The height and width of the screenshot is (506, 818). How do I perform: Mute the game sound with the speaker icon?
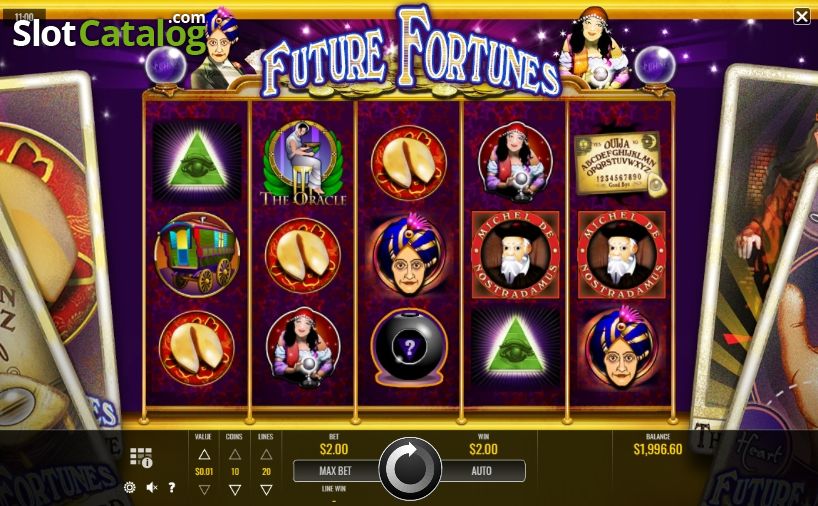tap(152, 487)
